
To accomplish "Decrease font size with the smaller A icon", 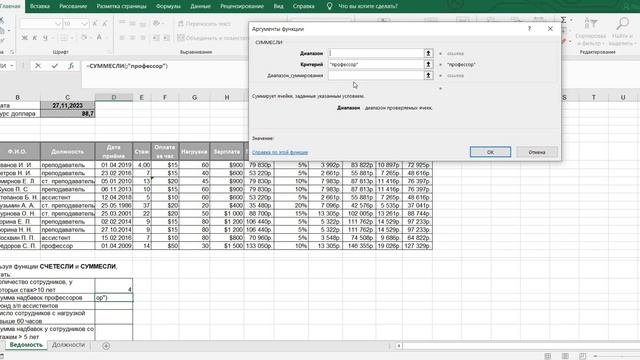I will [105, 24].
